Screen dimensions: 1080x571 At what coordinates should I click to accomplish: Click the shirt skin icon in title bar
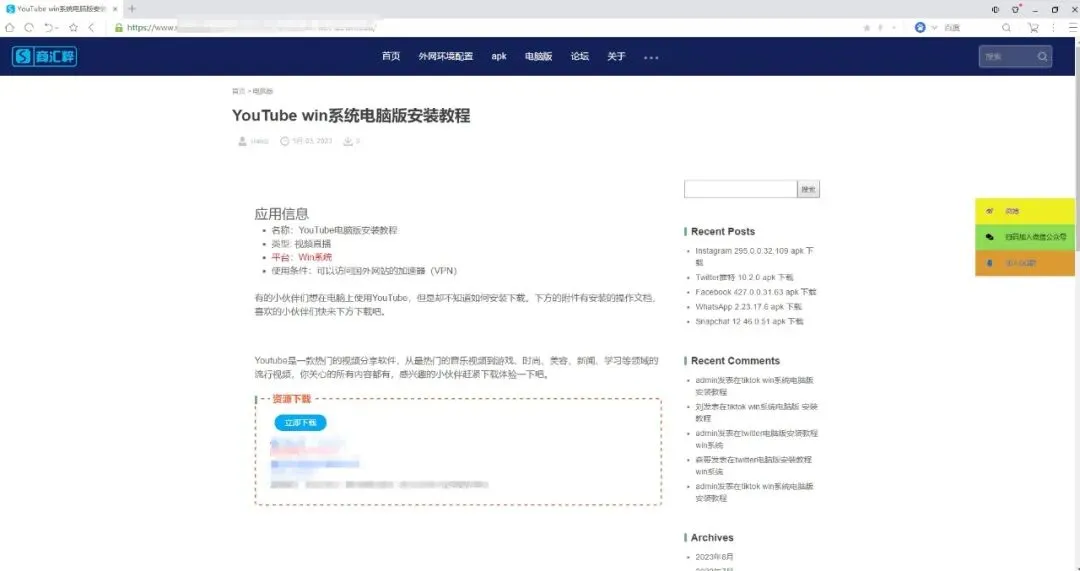click(x=1015, y=9)
